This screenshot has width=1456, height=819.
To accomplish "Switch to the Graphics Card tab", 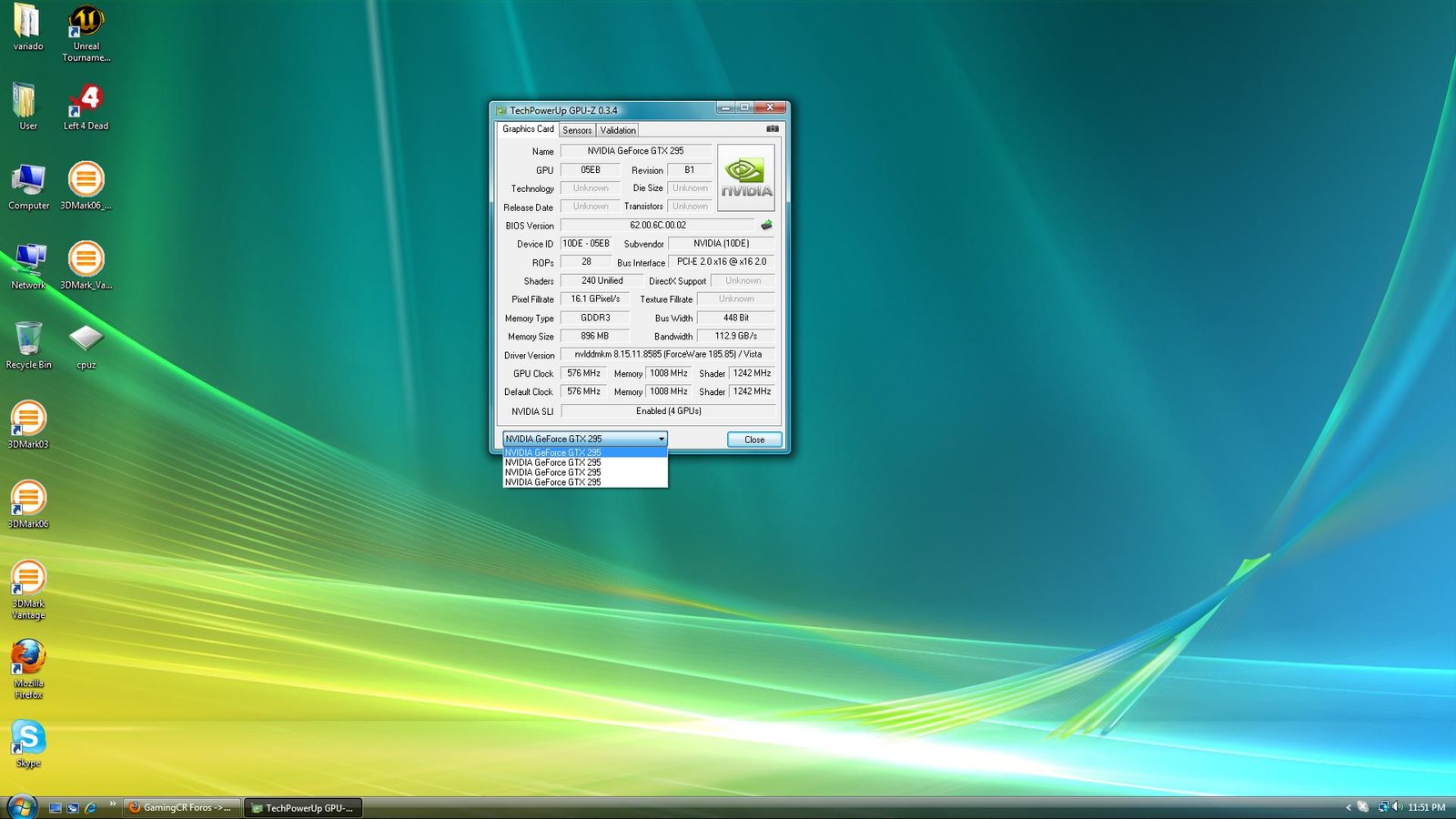I will point(528,129).
